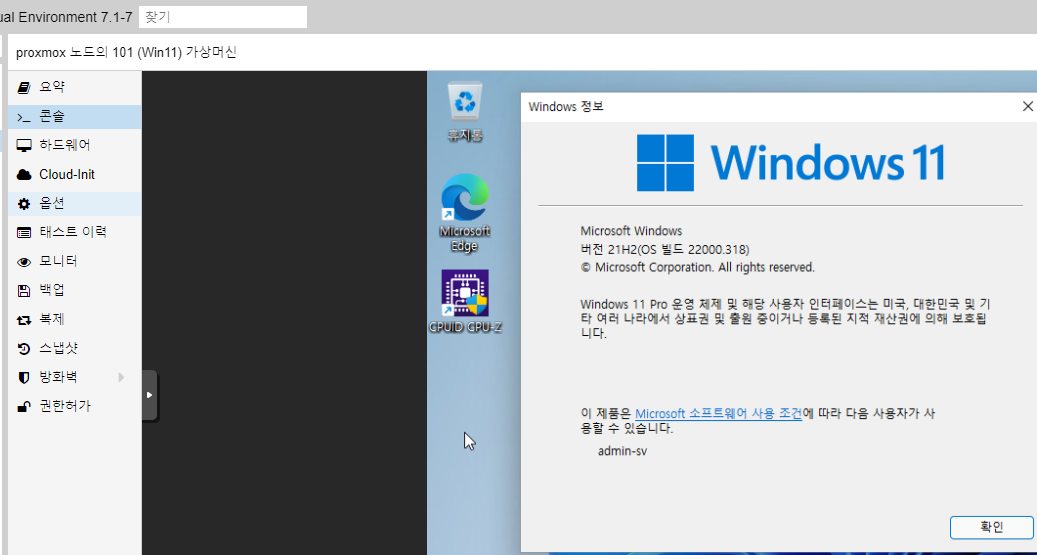Open the Cloud-Init section
Screen dimensions: 1037x555
75,174
